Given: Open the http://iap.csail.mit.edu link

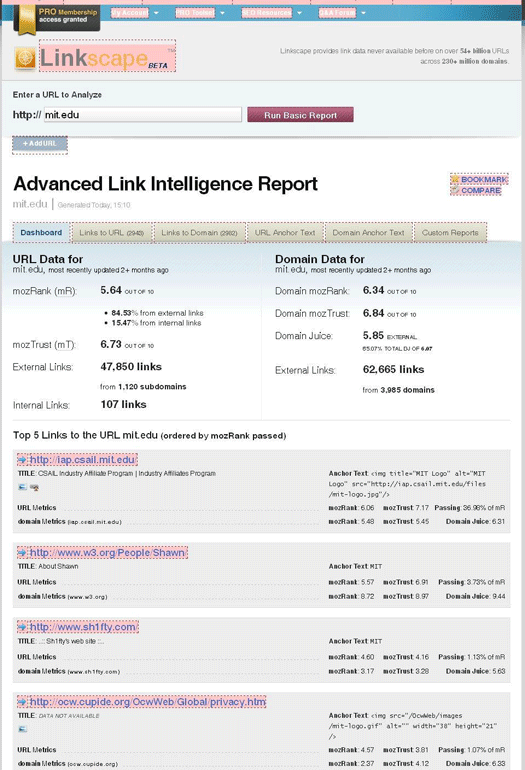Looking at the screenshot, I should (x=82, y=460).
